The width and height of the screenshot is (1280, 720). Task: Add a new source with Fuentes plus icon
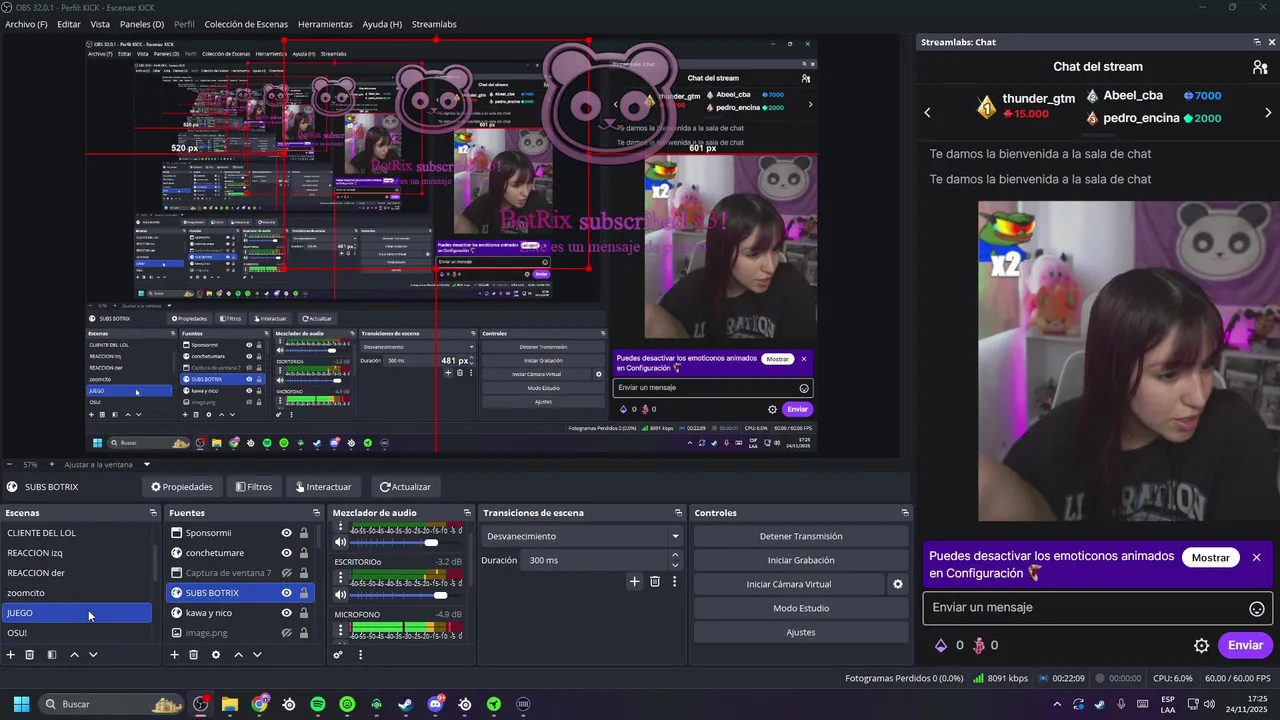click(174, 655)
